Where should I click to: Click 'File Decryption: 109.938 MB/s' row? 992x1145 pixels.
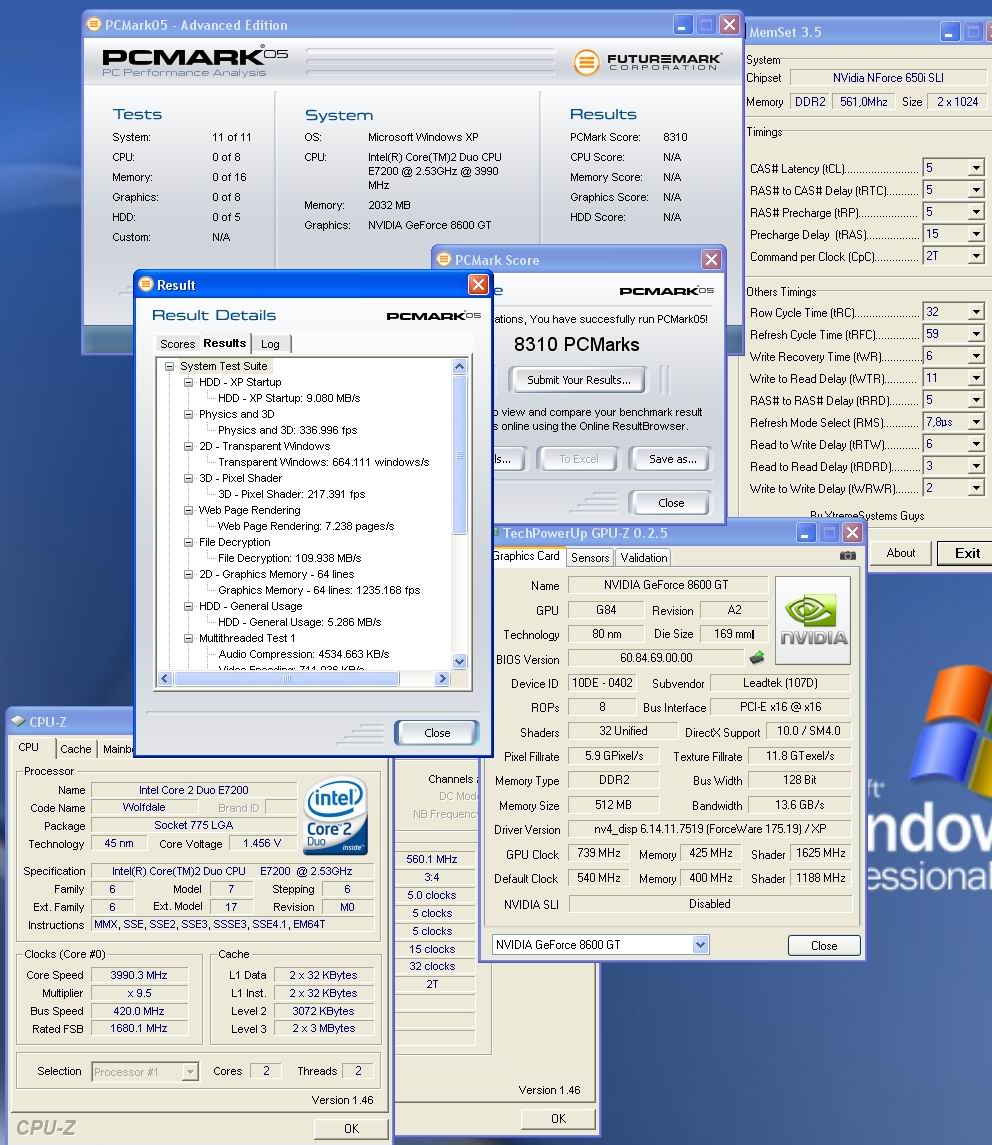click(289, 558)
